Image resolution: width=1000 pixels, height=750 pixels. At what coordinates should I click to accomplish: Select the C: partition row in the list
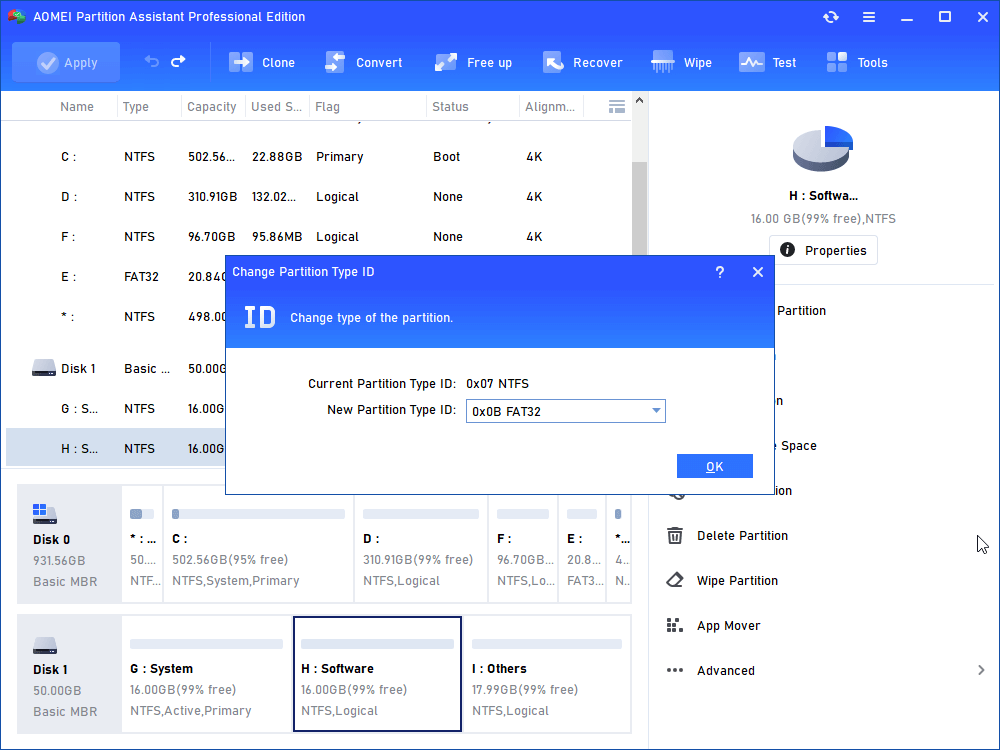(318, 157)
